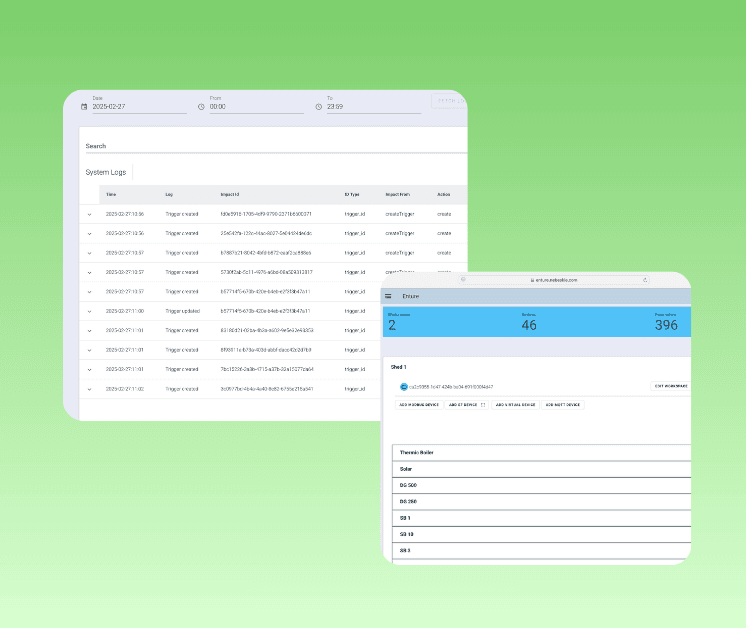Click the icon left of the browser address bar
This screenshot has width=746, height=628.
[462, 280]
